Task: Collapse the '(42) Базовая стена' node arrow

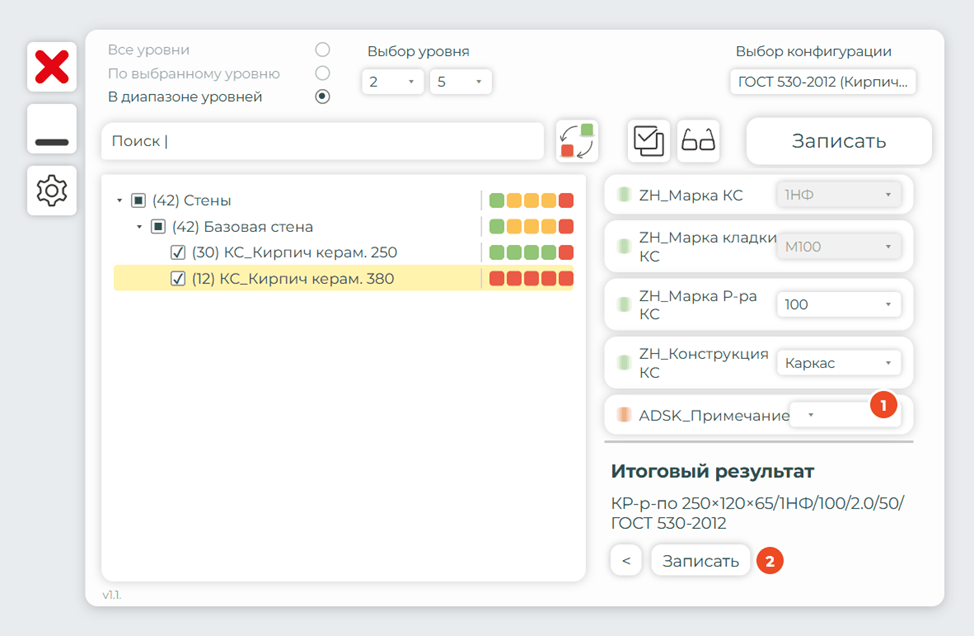Action: click(x=139, y=227)
